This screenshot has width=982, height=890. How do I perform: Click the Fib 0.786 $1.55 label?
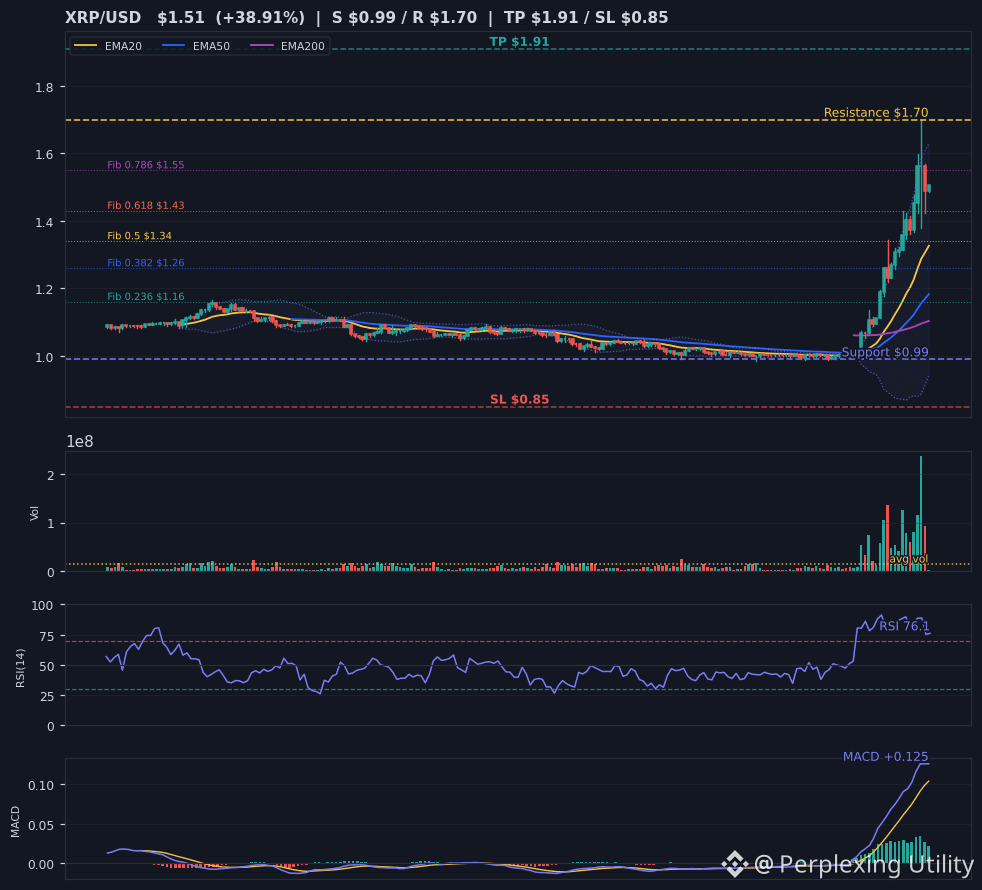coord(145,165)
